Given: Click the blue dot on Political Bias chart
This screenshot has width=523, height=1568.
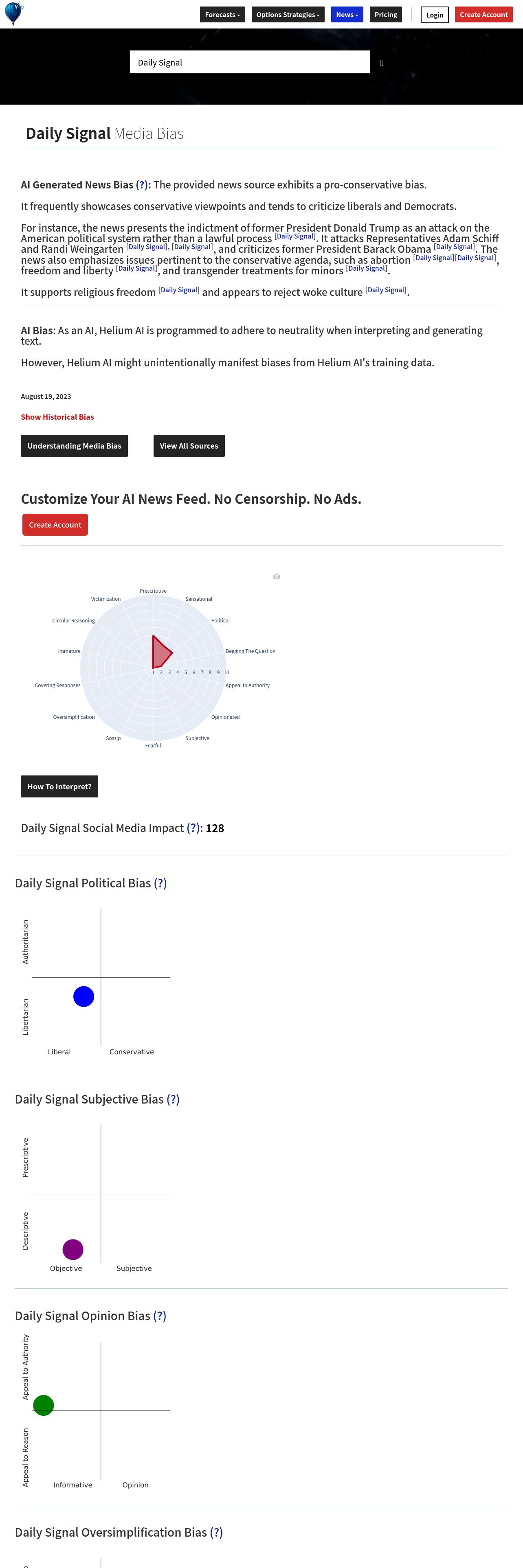Looking at the screenshot, I should (84, 996).
